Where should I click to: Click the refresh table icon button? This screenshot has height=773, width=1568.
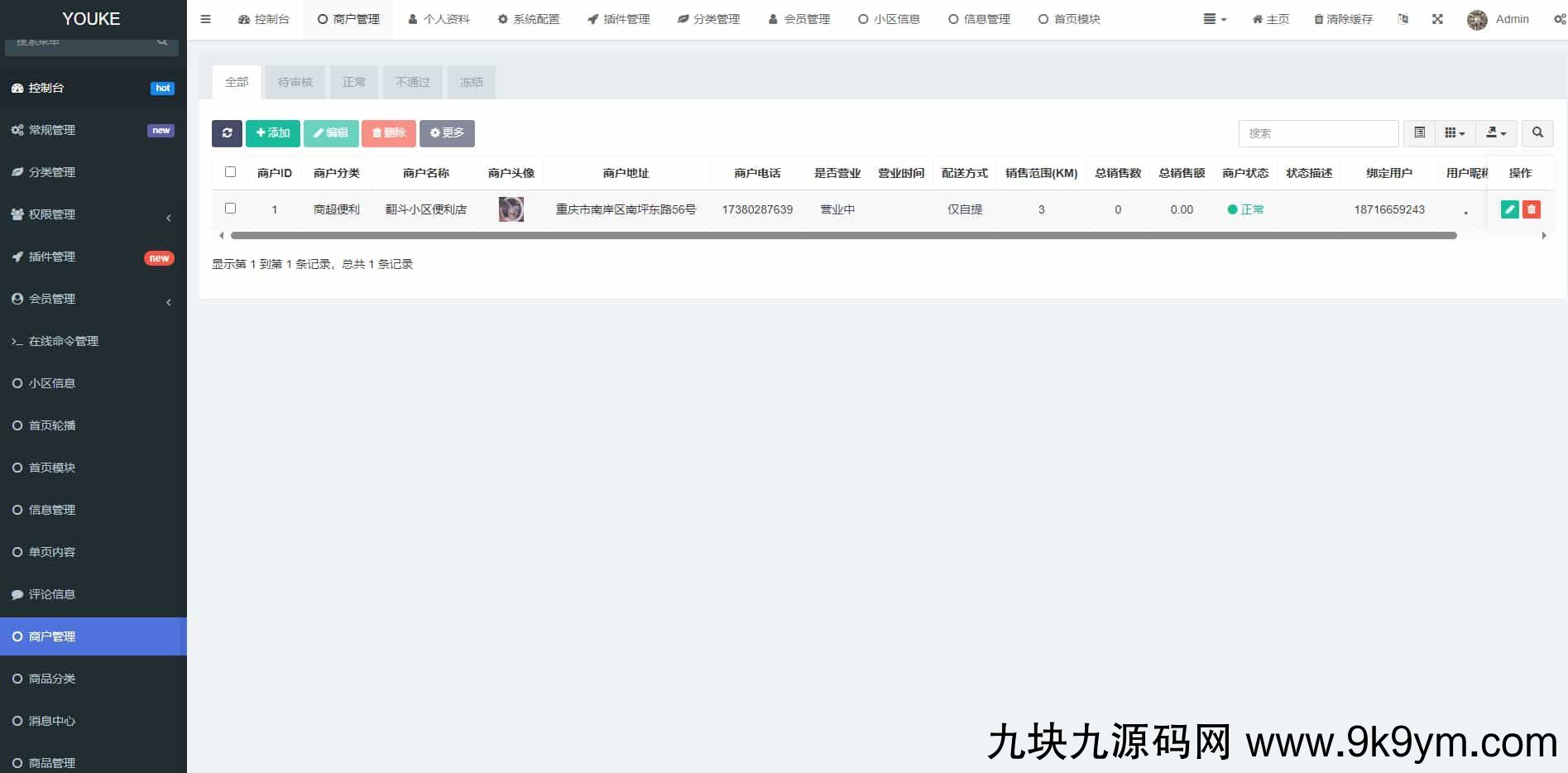tap(227, 133)
